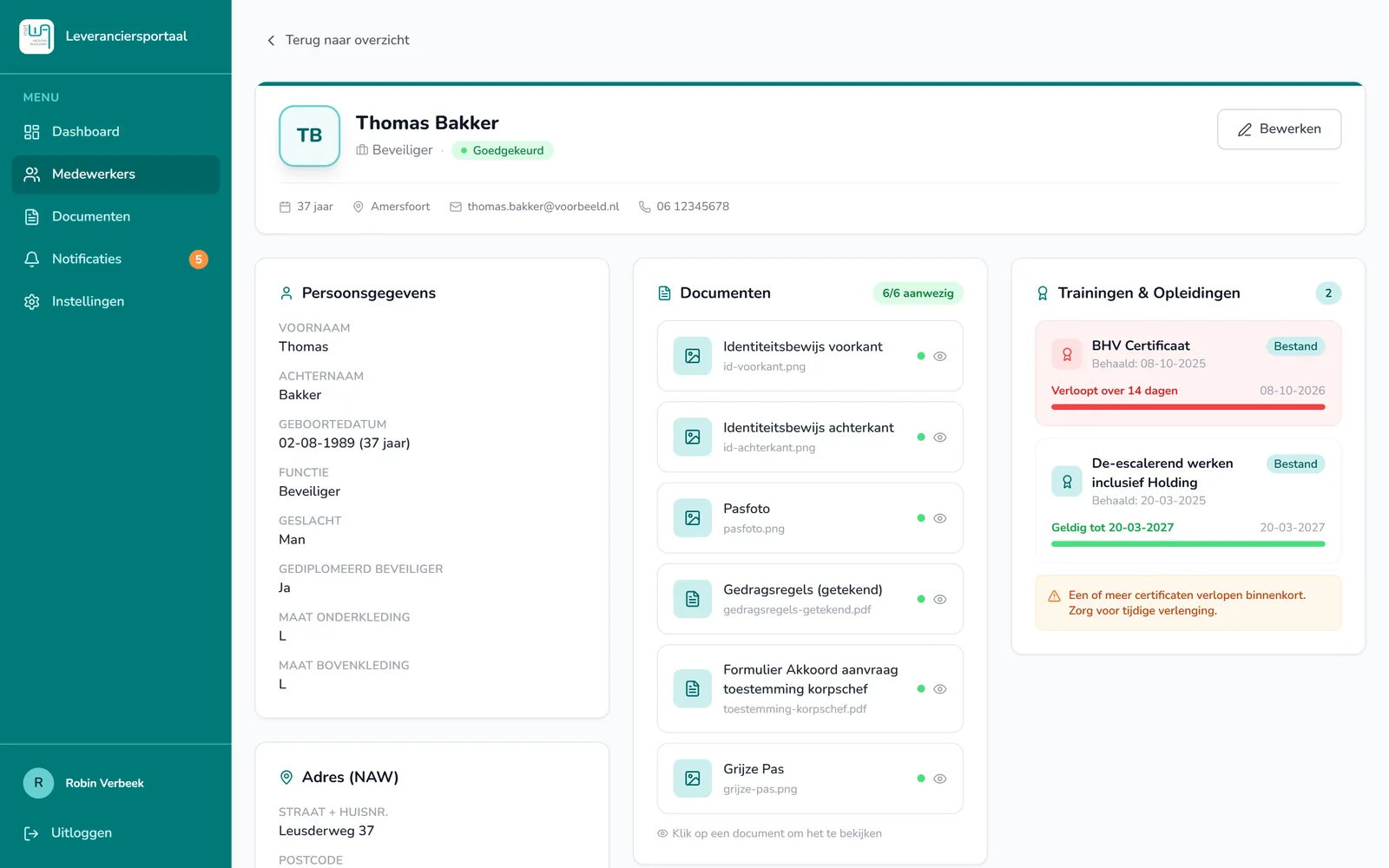Click the image icon of Grijze Pas
Image resolution: width=1389 pixels, height=868 pixels.
tap(693, 779)
